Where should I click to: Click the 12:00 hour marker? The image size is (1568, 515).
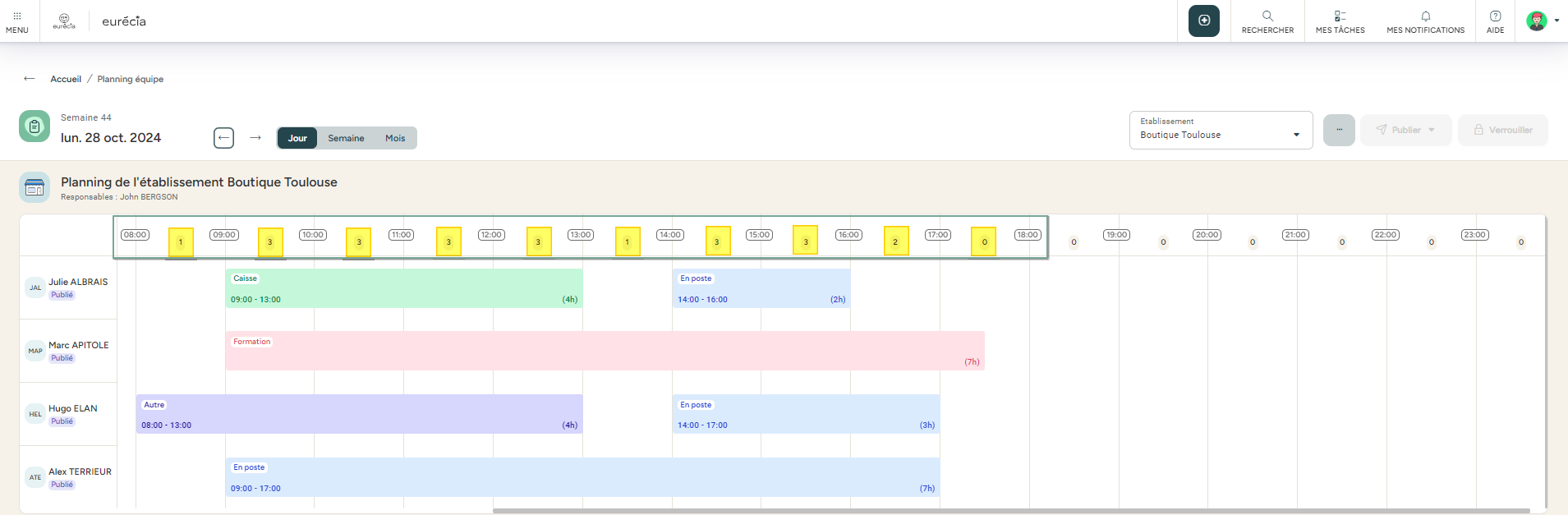(491, 235)
